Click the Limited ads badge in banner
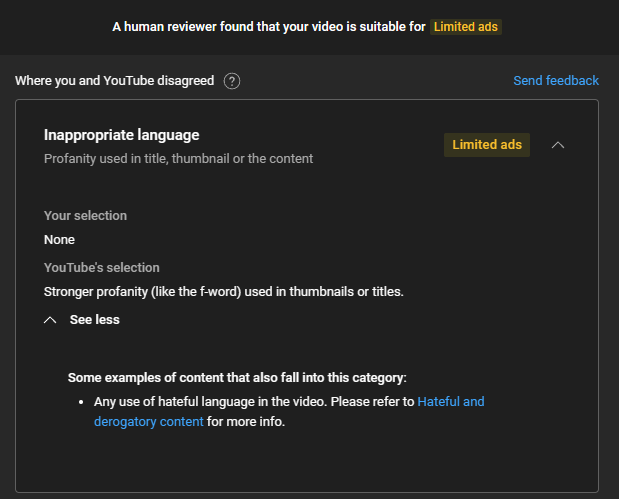The image size is (619, 499). click(465, 27)
